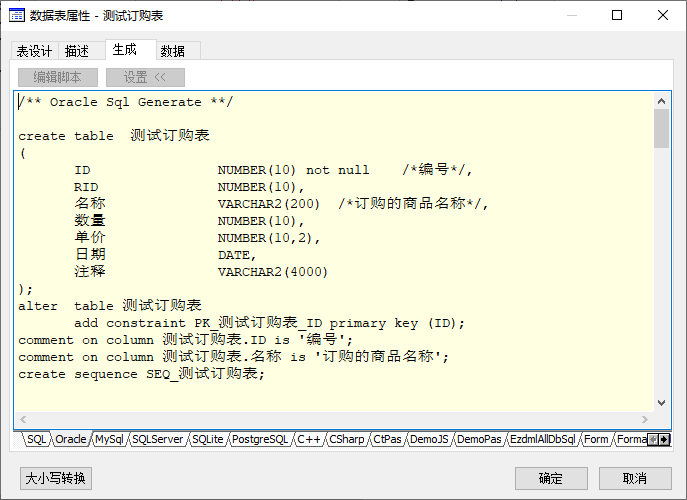
Task: Select the SQLServer script tab
Action: coord(157,439)
